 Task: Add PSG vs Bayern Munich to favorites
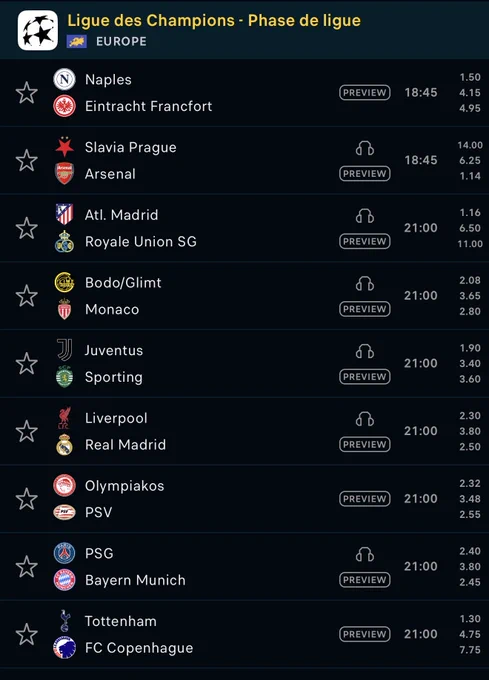26,566
